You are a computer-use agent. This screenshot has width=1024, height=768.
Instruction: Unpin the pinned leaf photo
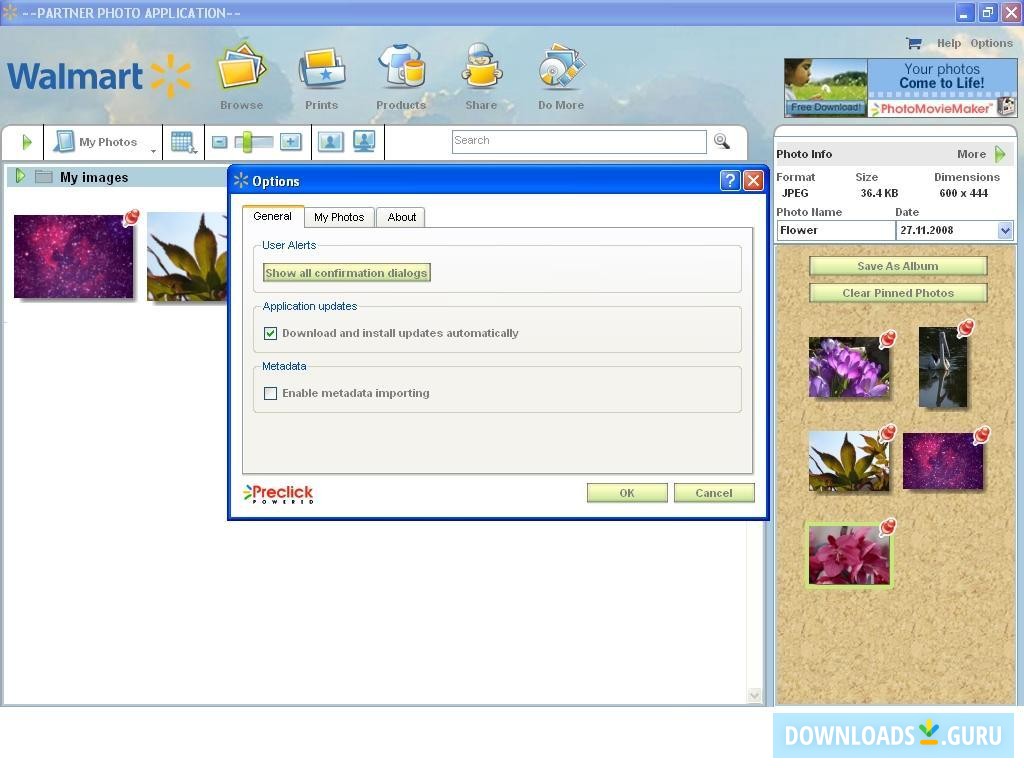(x=888, y=433)
